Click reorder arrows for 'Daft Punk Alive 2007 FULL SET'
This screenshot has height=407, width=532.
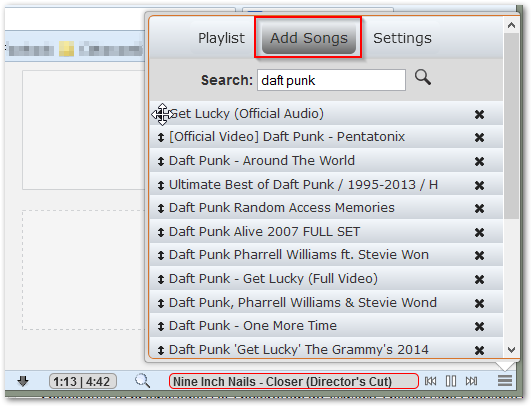[161, 232]
